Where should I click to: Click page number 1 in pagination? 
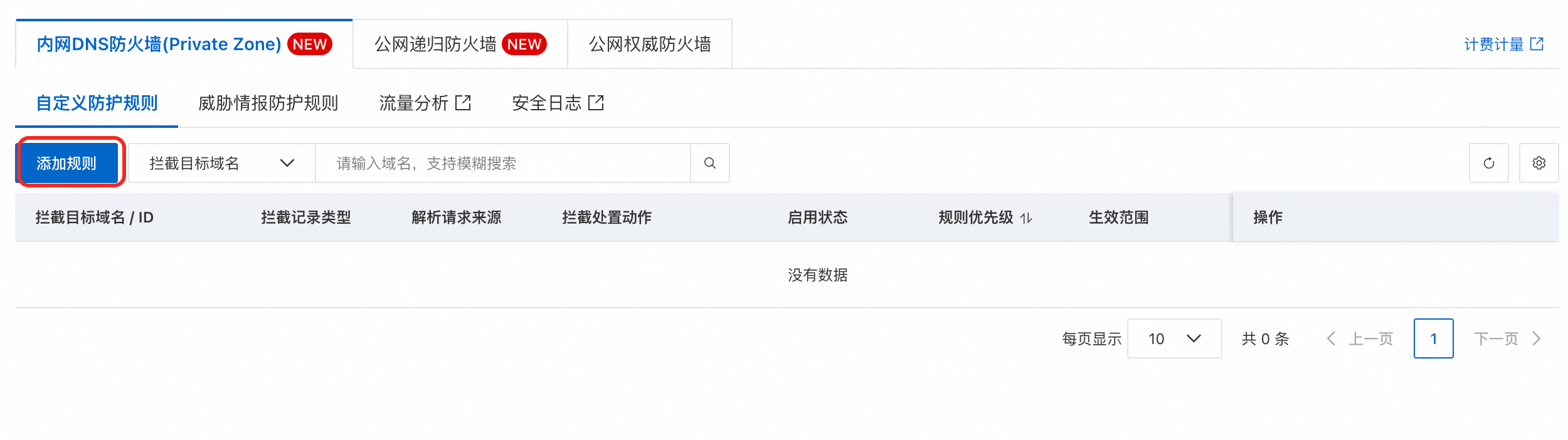click(1433, 339)
